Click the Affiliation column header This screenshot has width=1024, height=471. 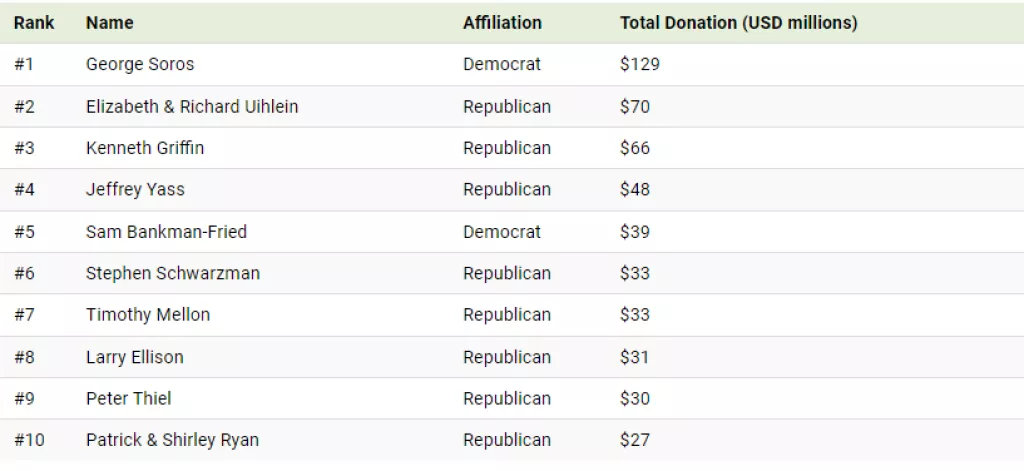502,22
